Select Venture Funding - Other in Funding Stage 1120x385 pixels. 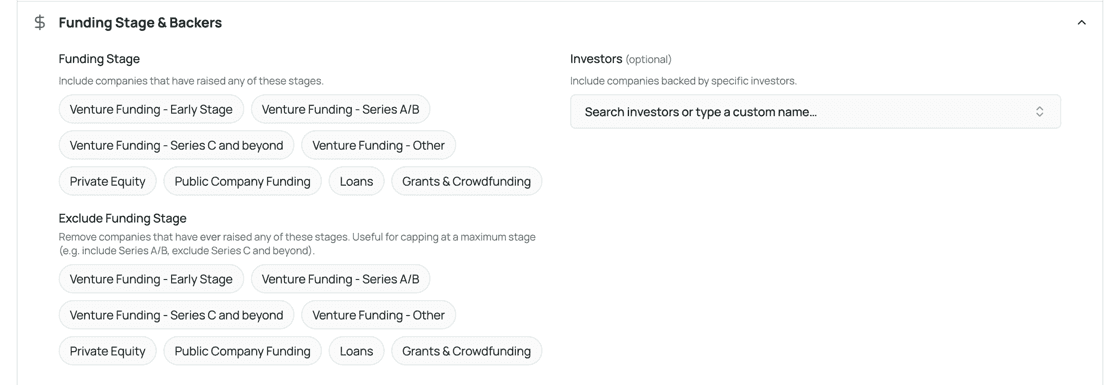(379, 145)
